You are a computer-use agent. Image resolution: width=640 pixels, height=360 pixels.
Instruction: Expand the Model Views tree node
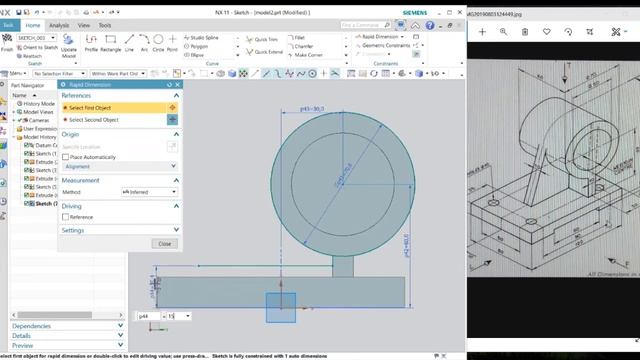[14, 112]
